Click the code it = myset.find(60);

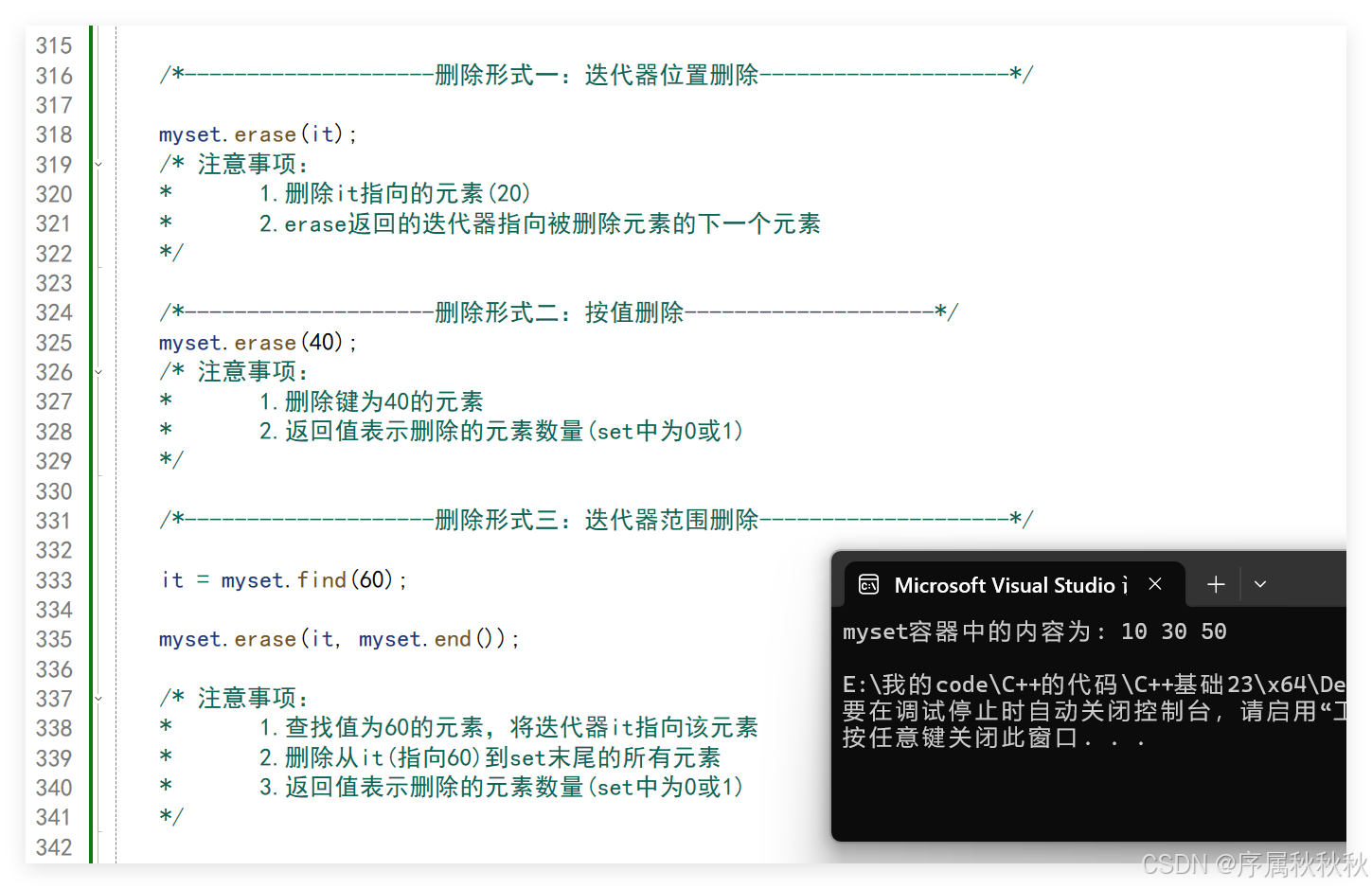pyautogui.click(x=284, y=579)
